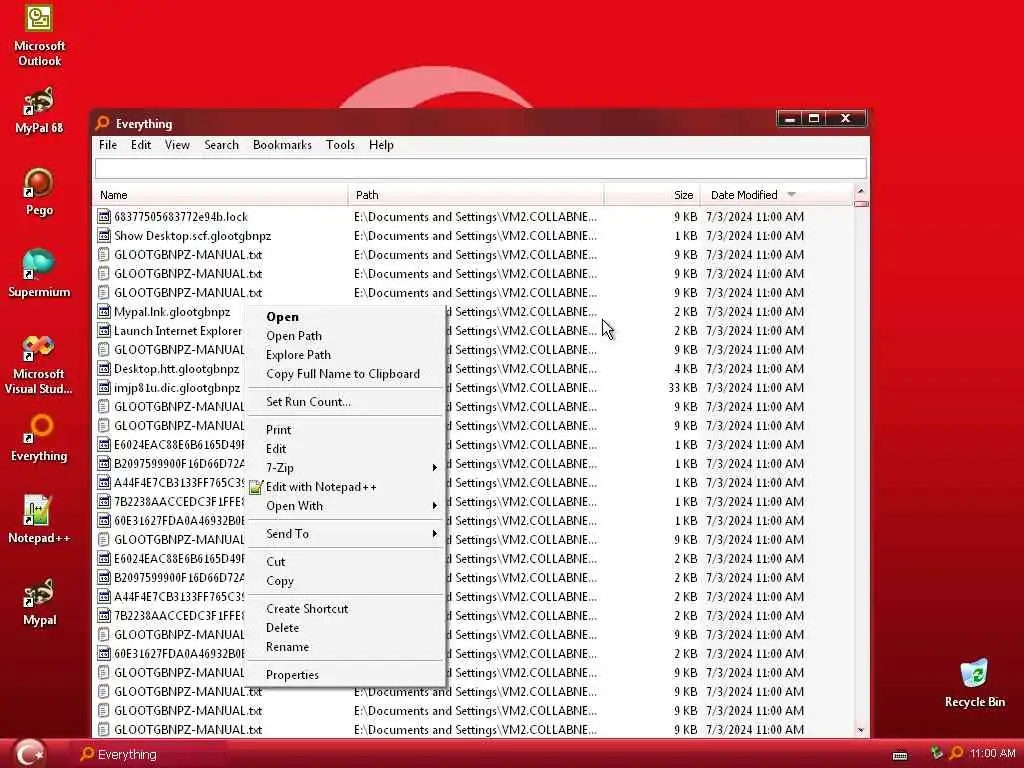Click the file icon of Desktop.htt.glootgbnpz
This screenshot has height=768, width=1024.
[104, 368]
